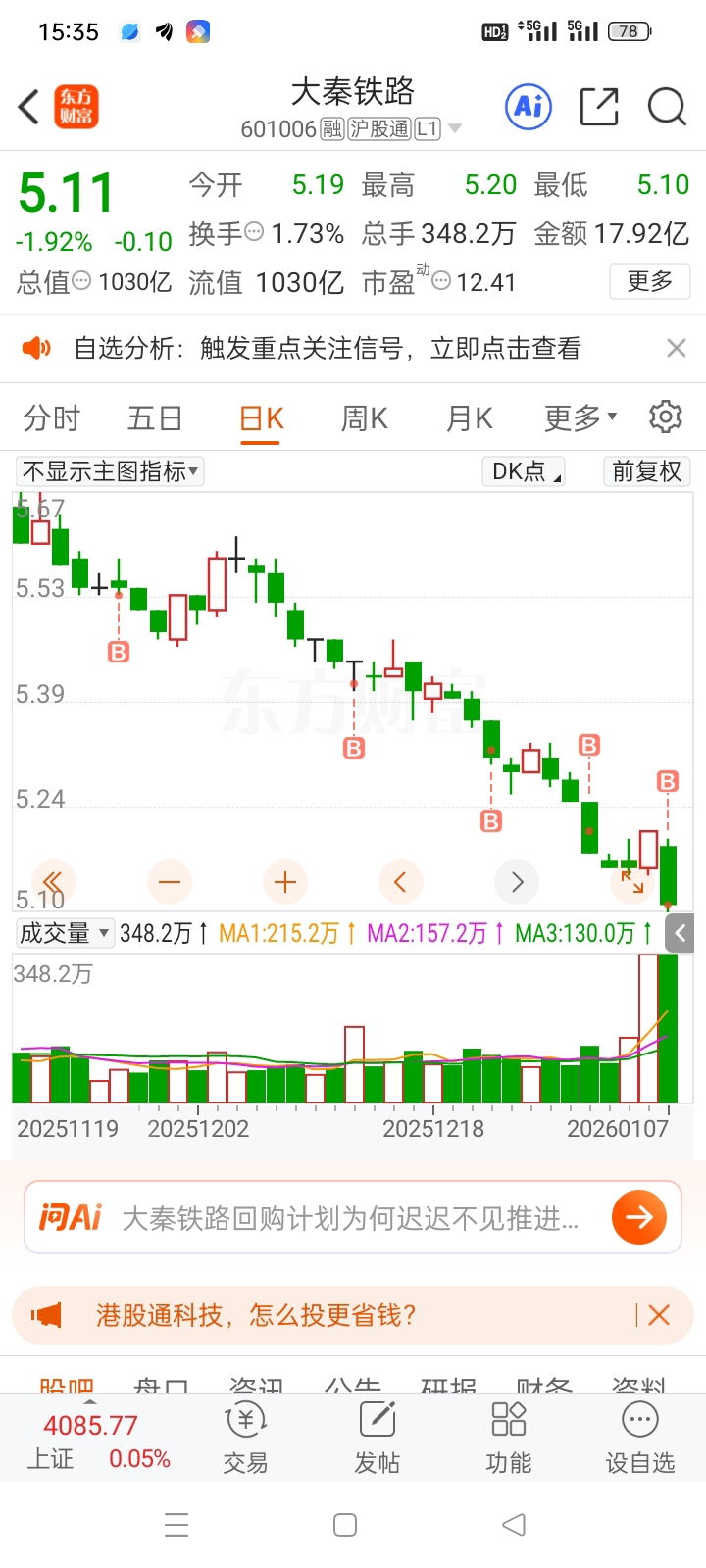Switch to 周K tab
The image size is (706, 1568).
364,418
